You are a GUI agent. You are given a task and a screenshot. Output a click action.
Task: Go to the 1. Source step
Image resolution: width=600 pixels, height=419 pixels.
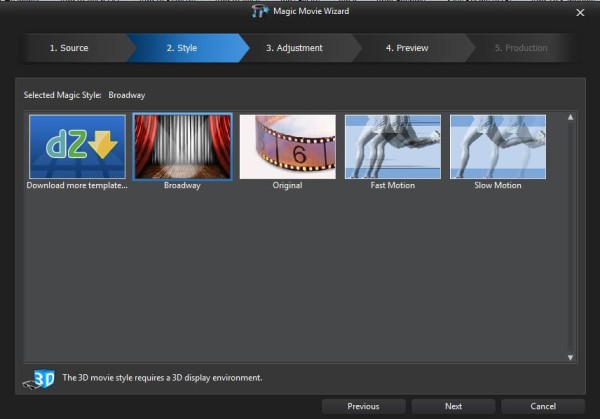pyautogui.click(x=69, y=48)
